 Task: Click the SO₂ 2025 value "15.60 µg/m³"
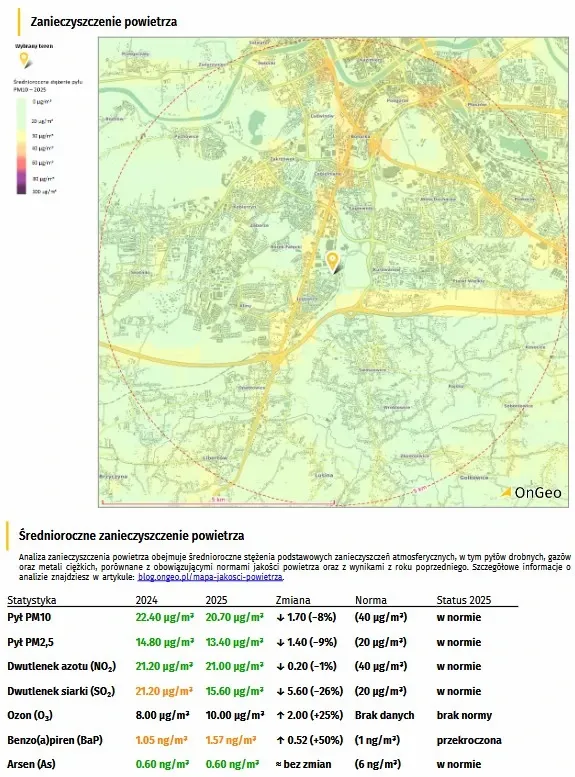(x=234, y=691)
